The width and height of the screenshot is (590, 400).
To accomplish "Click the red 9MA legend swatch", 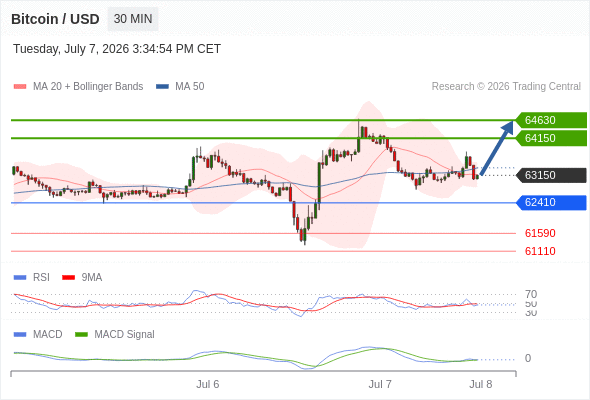I will [68, 278].
